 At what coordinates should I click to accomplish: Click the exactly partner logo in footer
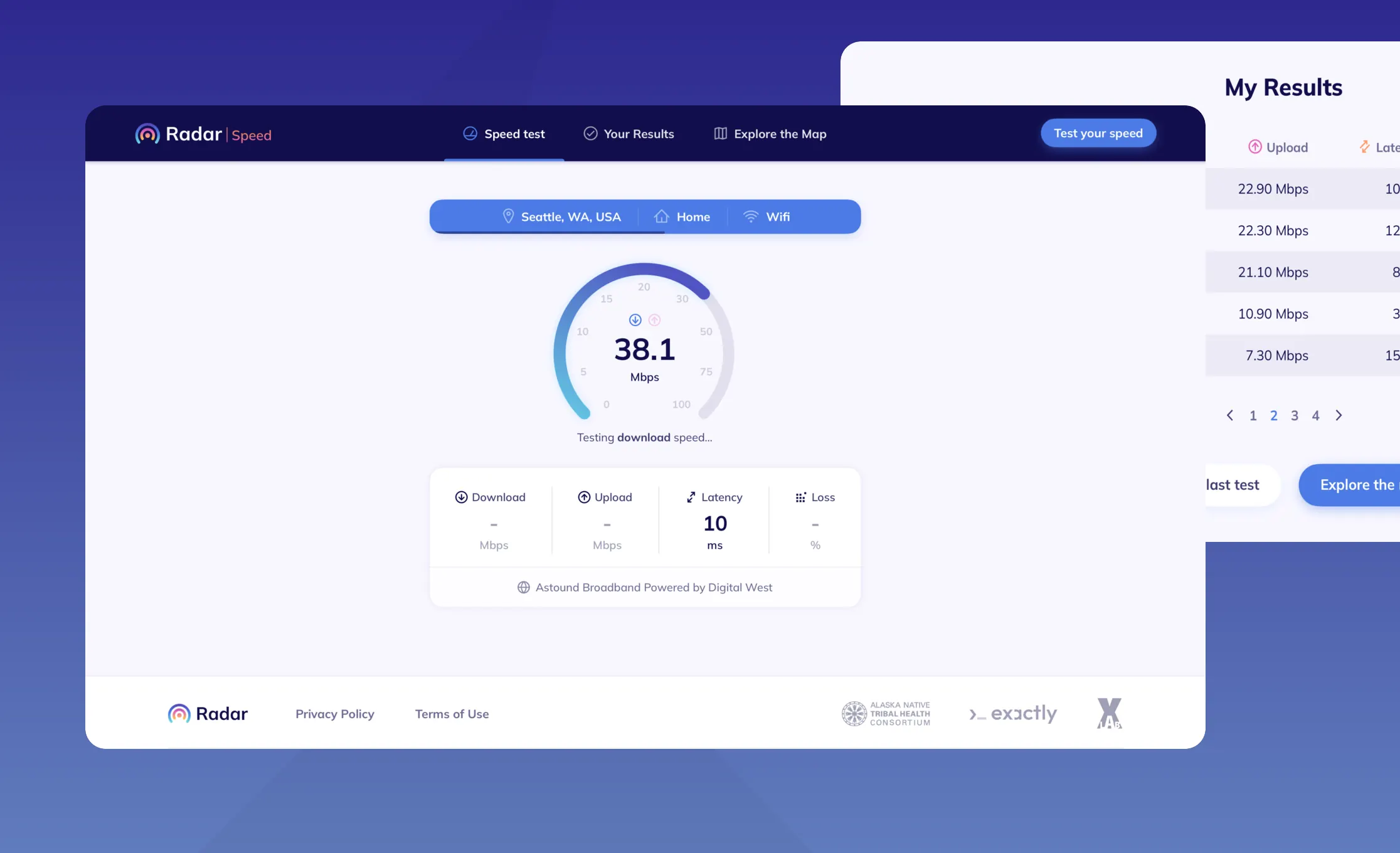tap(1013, 714)
